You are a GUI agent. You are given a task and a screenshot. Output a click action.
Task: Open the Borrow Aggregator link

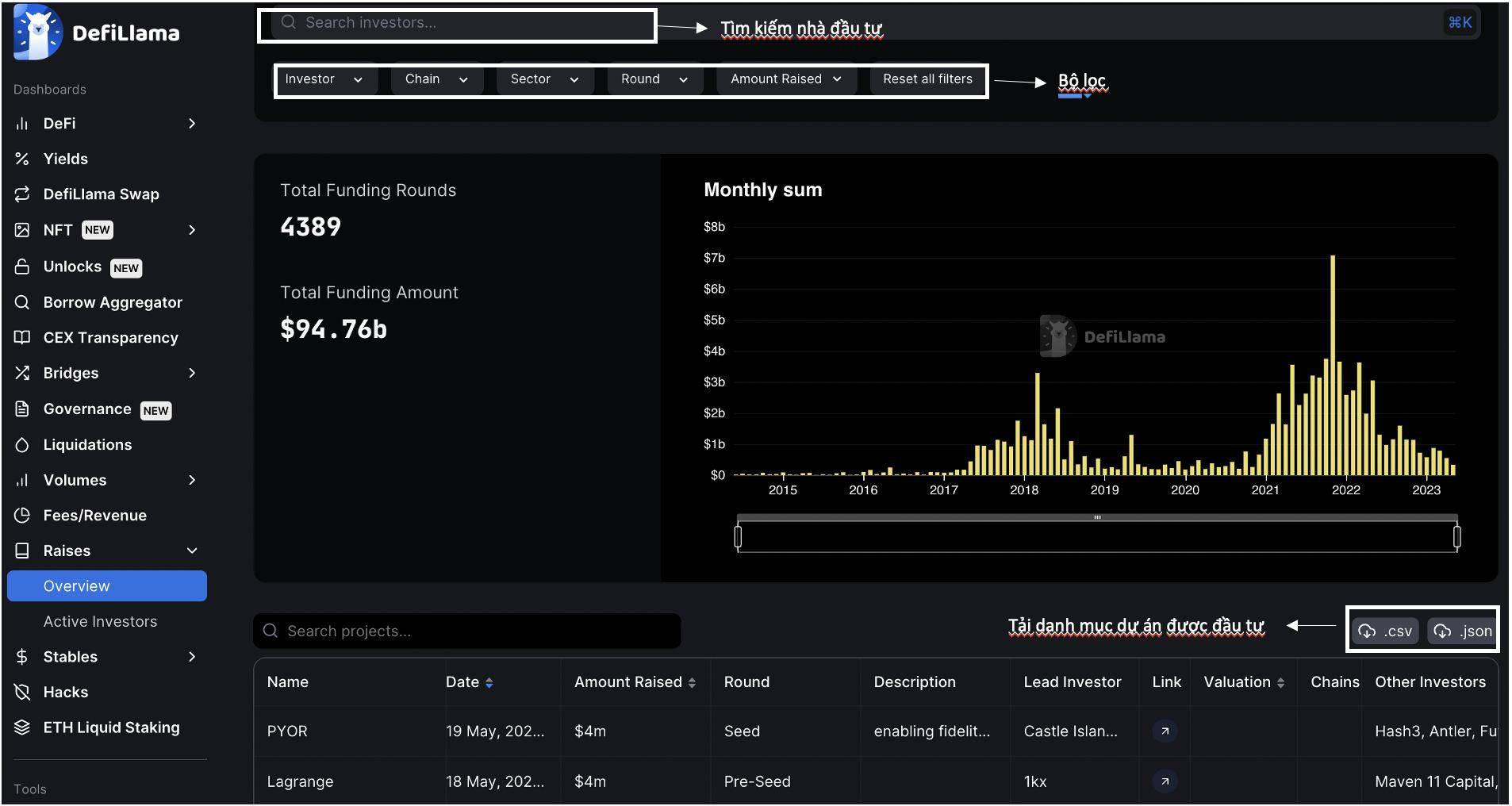click(x=113, y=302)
